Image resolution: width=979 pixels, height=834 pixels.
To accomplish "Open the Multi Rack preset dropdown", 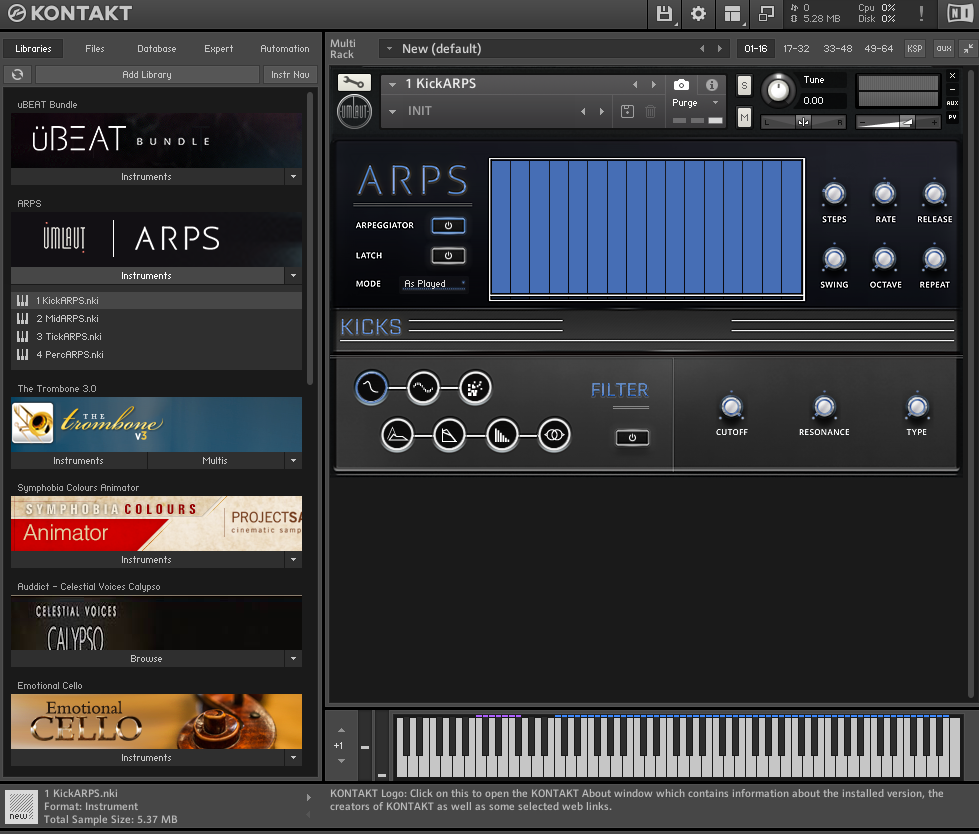I will [x=389, y=48].
